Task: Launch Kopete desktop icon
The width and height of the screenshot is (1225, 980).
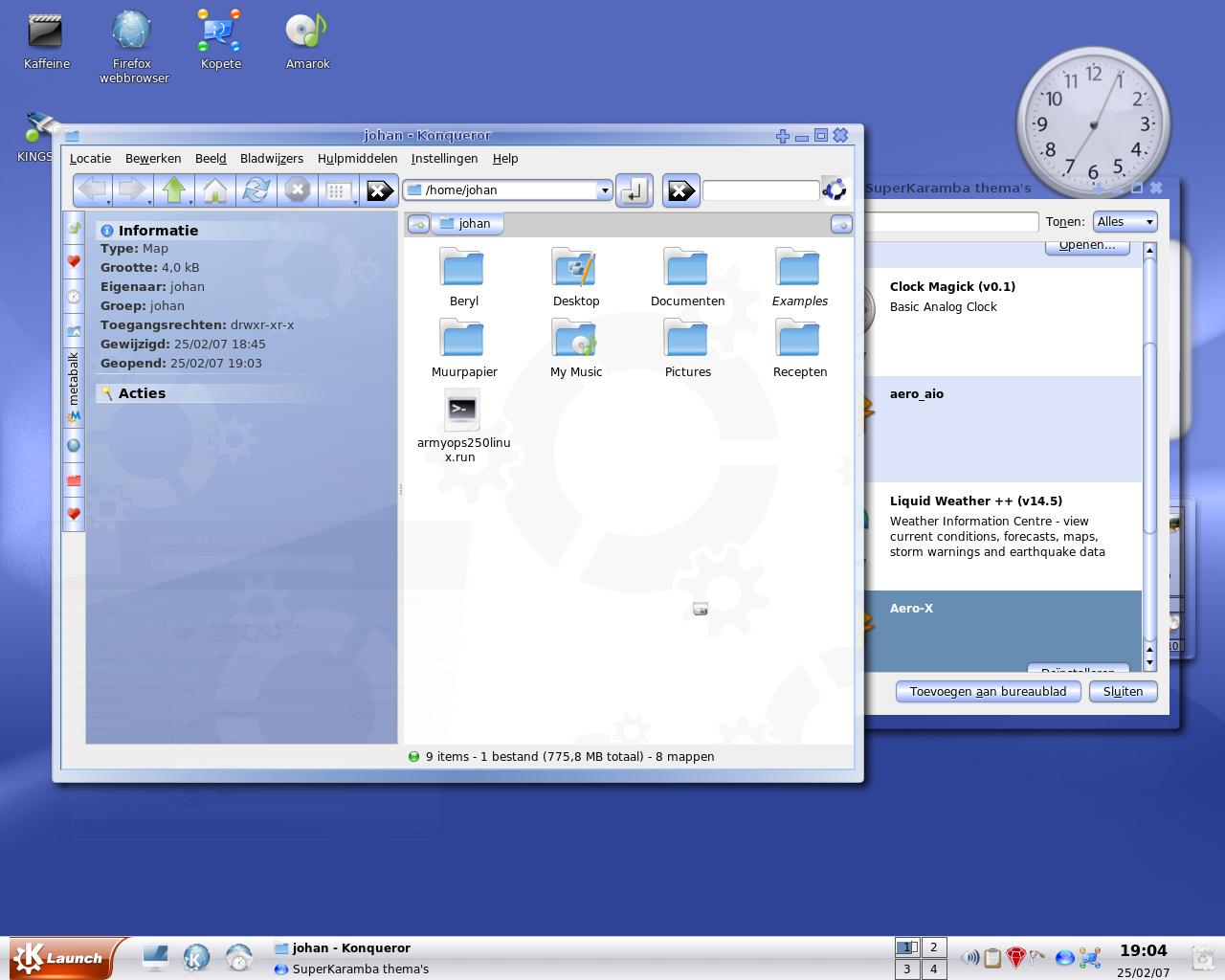Action: 220,40
